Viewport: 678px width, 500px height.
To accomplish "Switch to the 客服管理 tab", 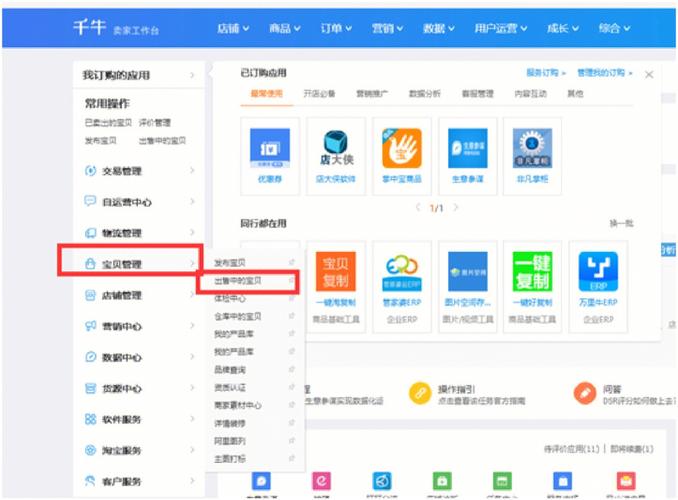I will coord(478,93).
